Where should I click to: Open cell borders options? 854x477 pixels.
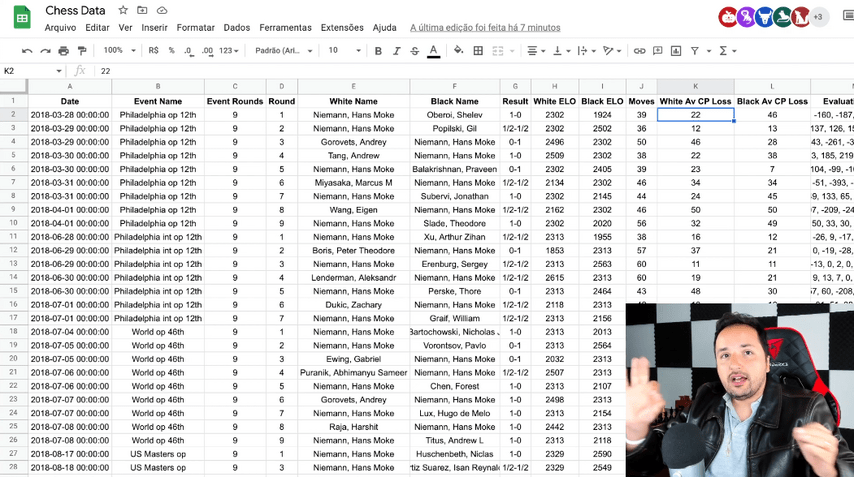(x=478, y=51)
